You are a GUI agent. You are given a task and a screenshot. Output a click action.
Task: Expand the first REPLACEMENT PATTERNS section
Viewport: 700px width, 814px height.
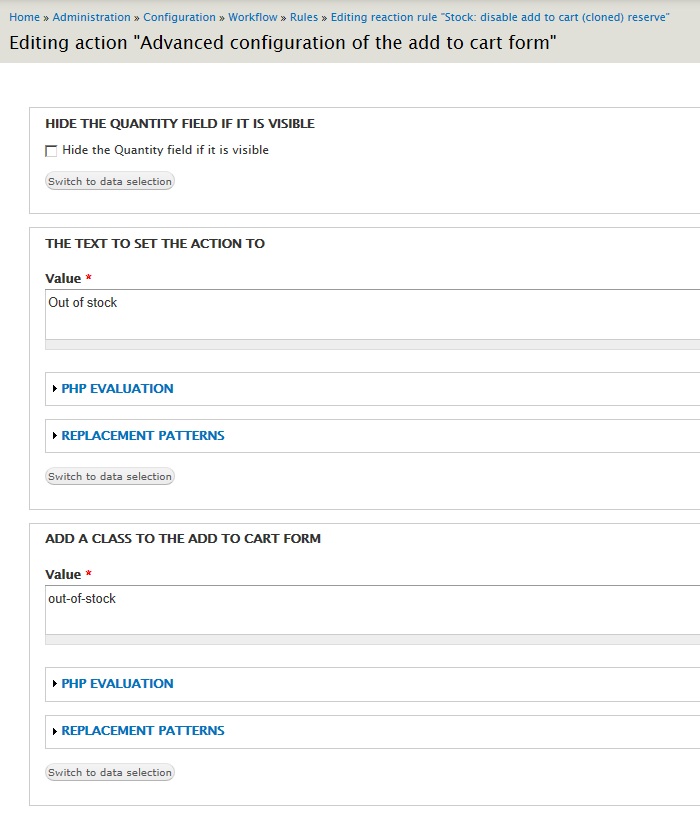(x=141, y=436)
